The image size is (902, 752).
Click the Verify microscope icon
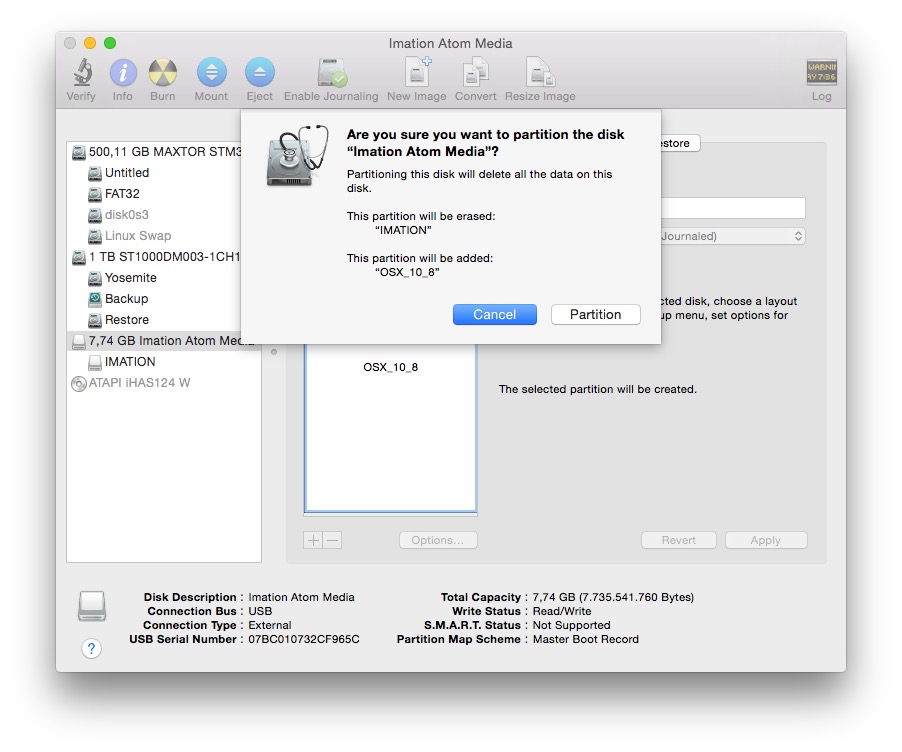[x=81, y=74]
